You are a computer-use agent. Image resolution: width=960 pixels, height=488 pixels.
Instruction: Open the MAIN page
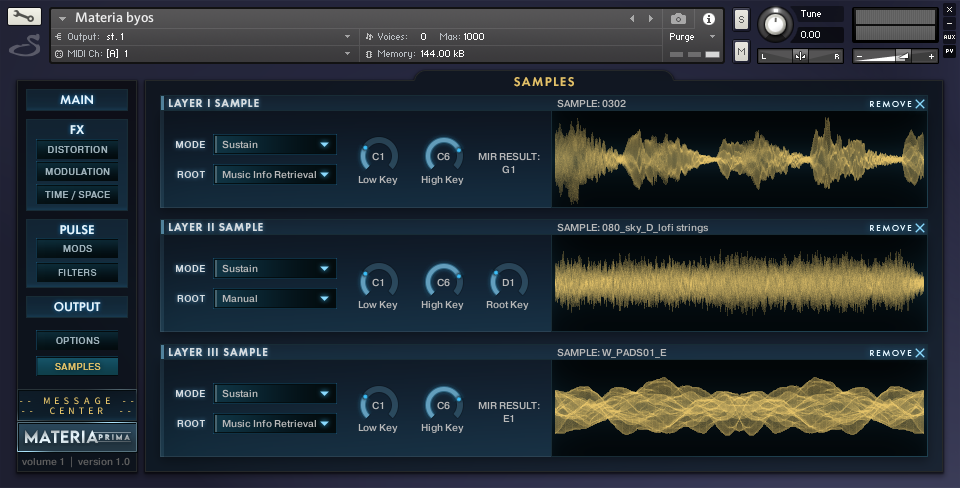pos(77,100)
